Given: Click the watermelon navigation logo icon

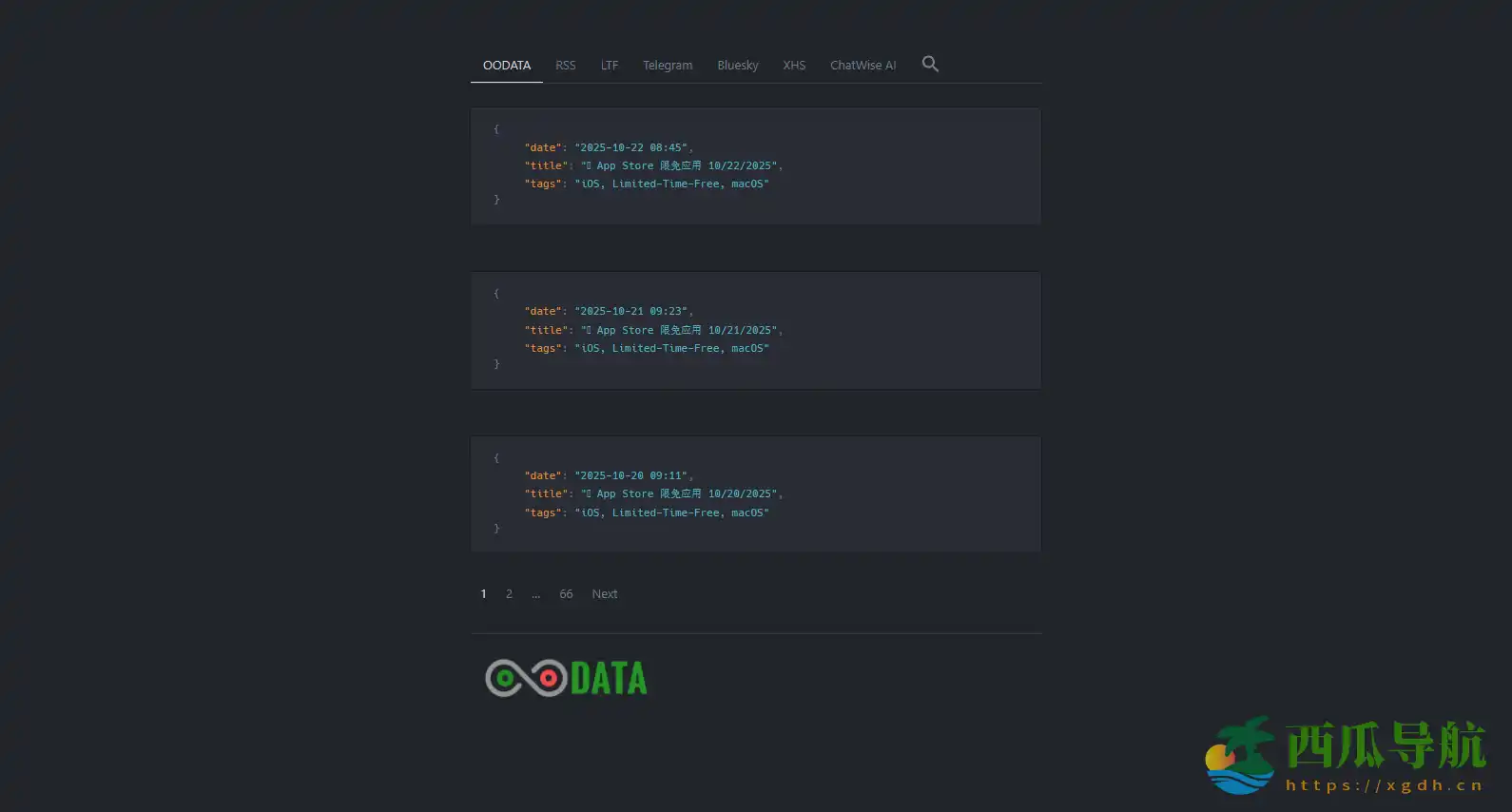Looking at the screenshot, I should pyautogui.click(x=1241, y=756).
